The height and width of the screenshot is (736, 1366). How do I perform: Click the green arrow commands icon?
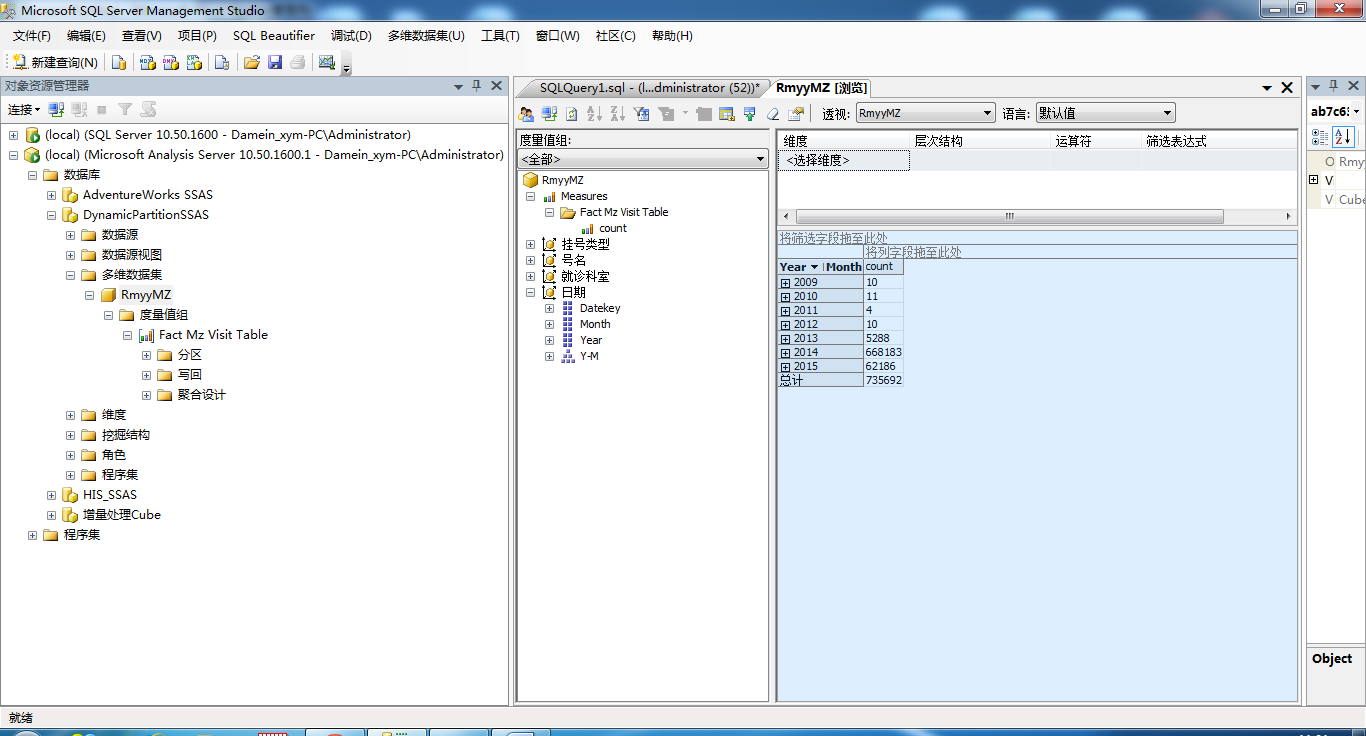750,113
